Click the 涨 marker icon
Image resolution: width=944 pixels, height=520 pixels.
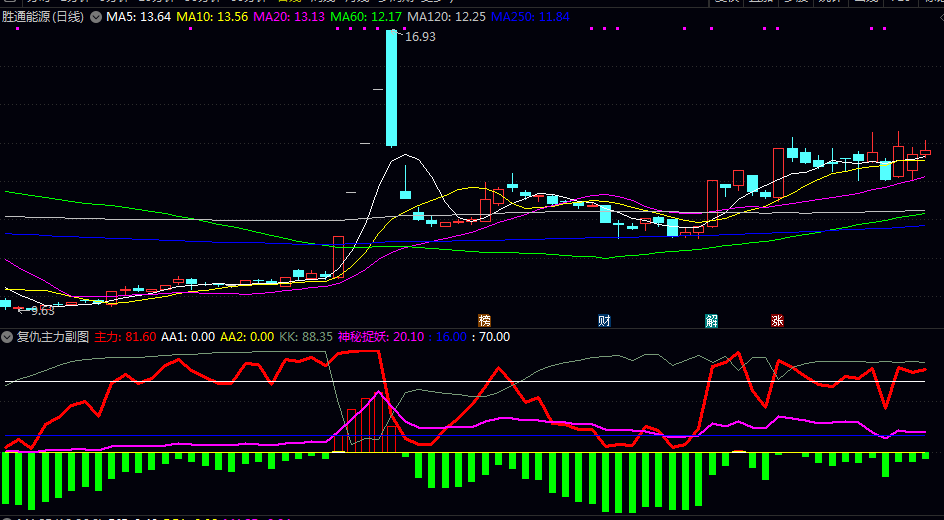[x=777, y=321]
